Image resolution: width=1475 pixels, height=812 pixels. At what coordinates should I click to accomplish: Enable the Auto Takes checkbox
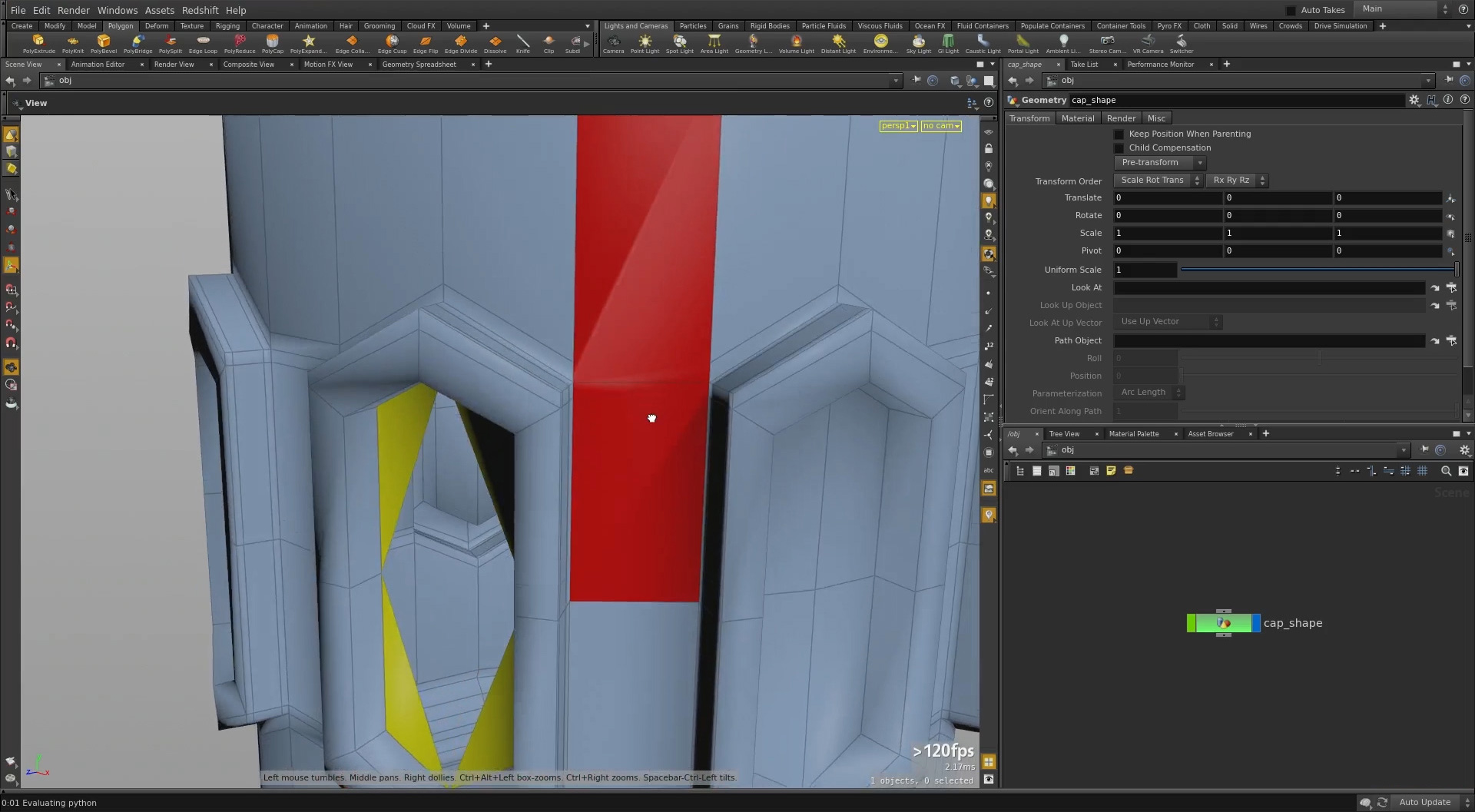point(1291,10)
